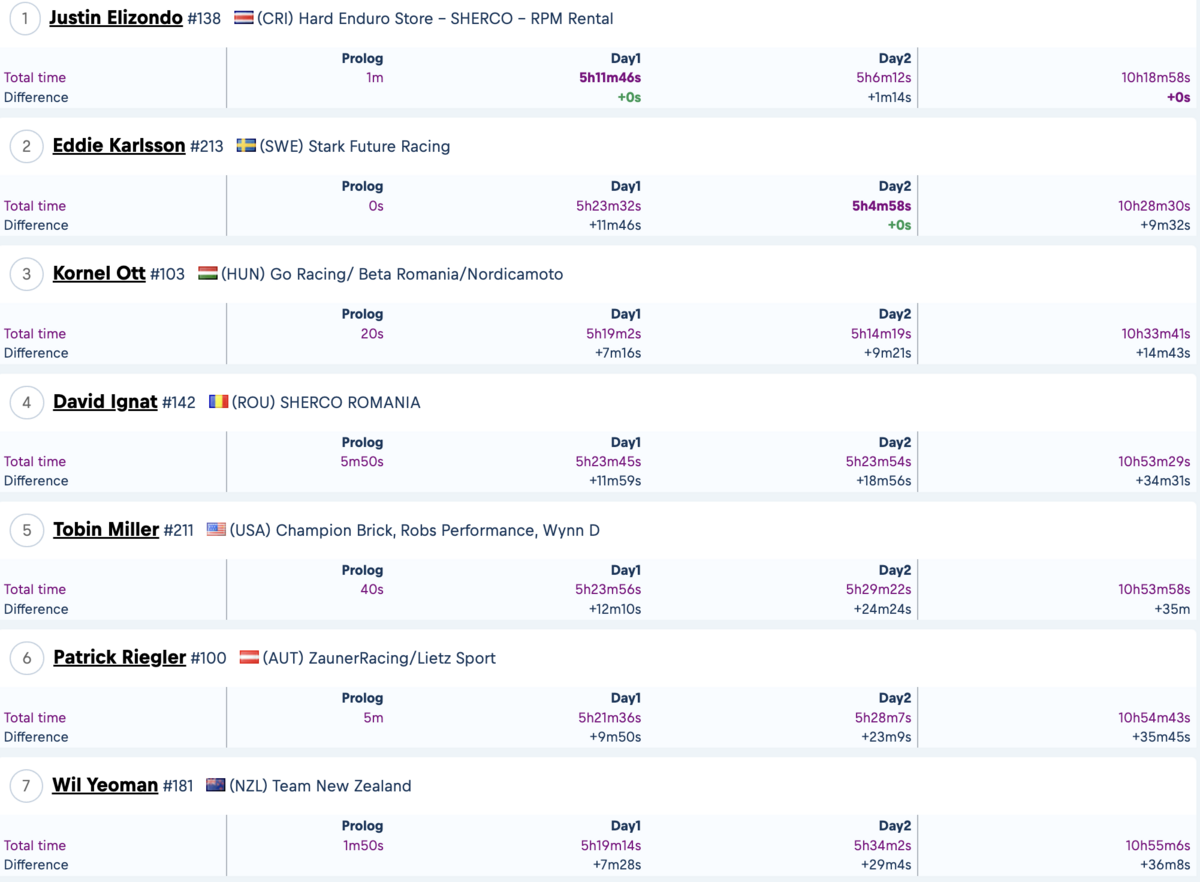Click the Hungarian flag next to Kornel Ott
Viewport: 1200px width, 882px height.
(x=208, y=274)
